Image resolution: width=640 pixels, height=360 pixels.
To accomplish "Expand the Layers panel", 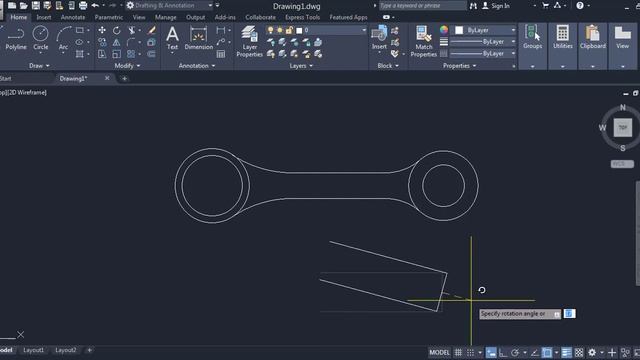I will pyautogui.click(x=301, y=66).
